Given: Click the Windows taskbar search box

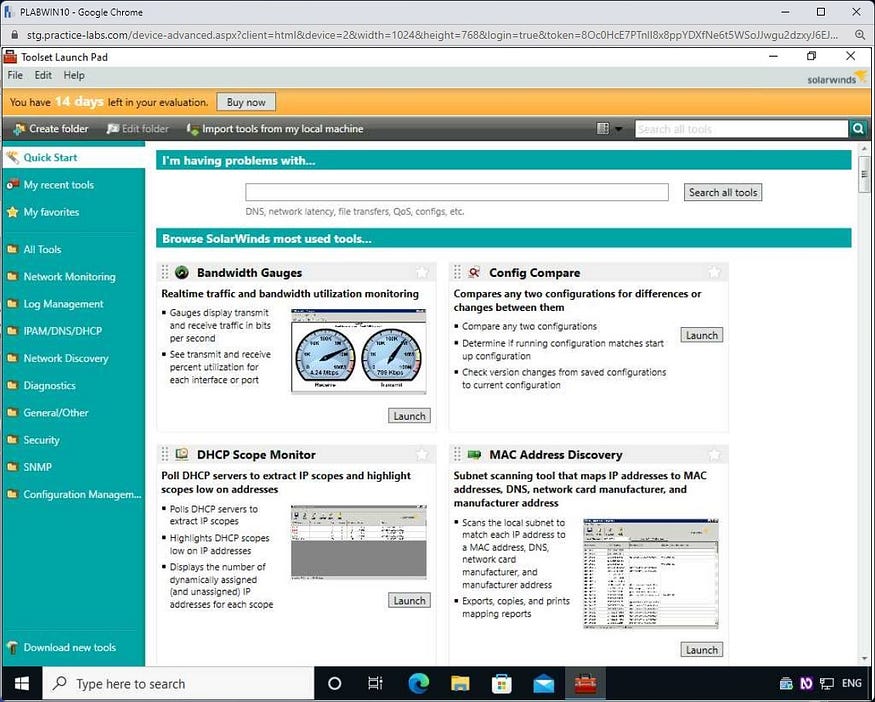Looking at the screenshot, I should click(x=179, y=684).
